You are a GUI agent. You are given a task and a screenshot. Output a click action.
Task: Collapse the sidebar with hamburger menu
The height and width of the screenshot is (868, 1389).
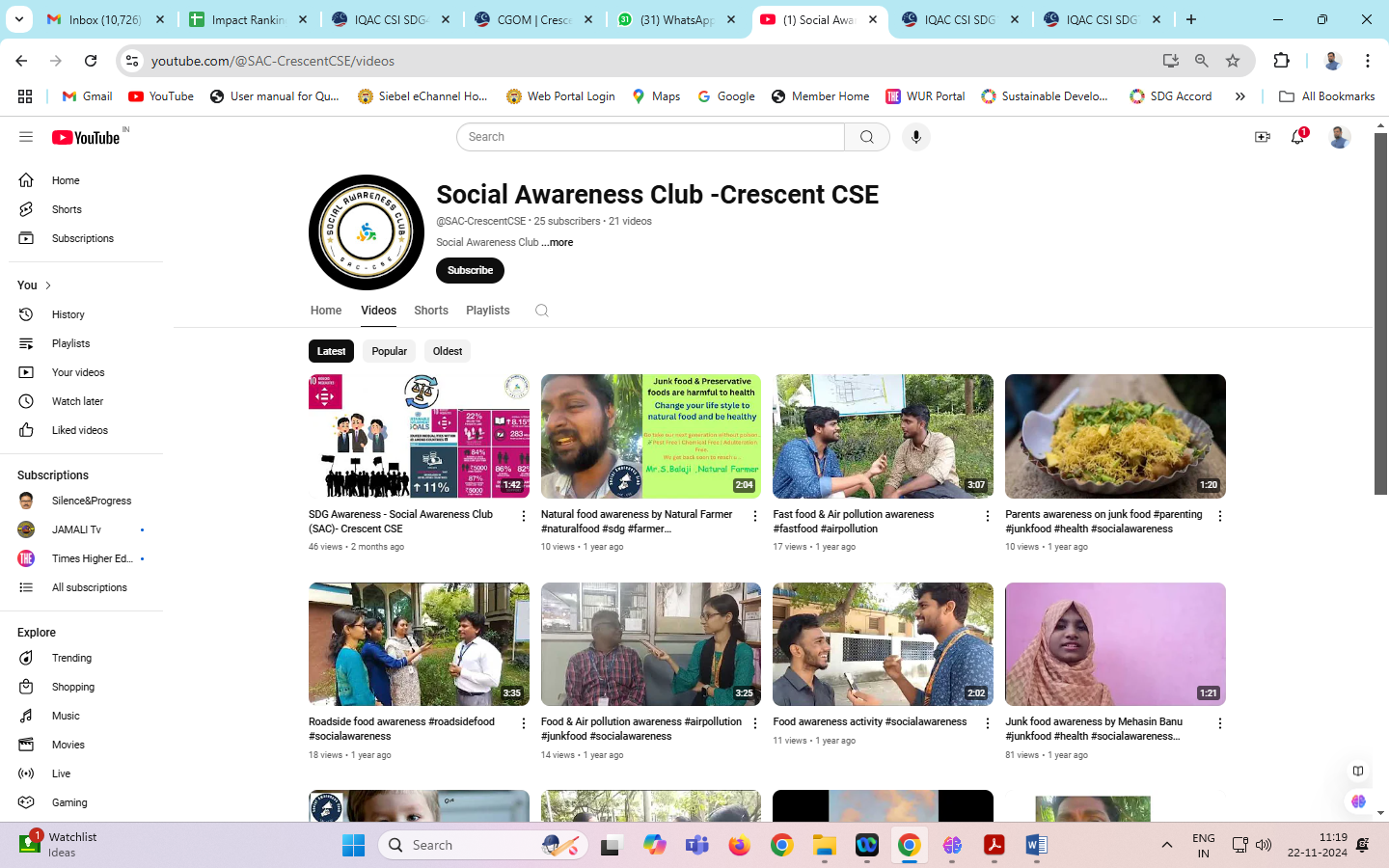click(x=26, y=137)
